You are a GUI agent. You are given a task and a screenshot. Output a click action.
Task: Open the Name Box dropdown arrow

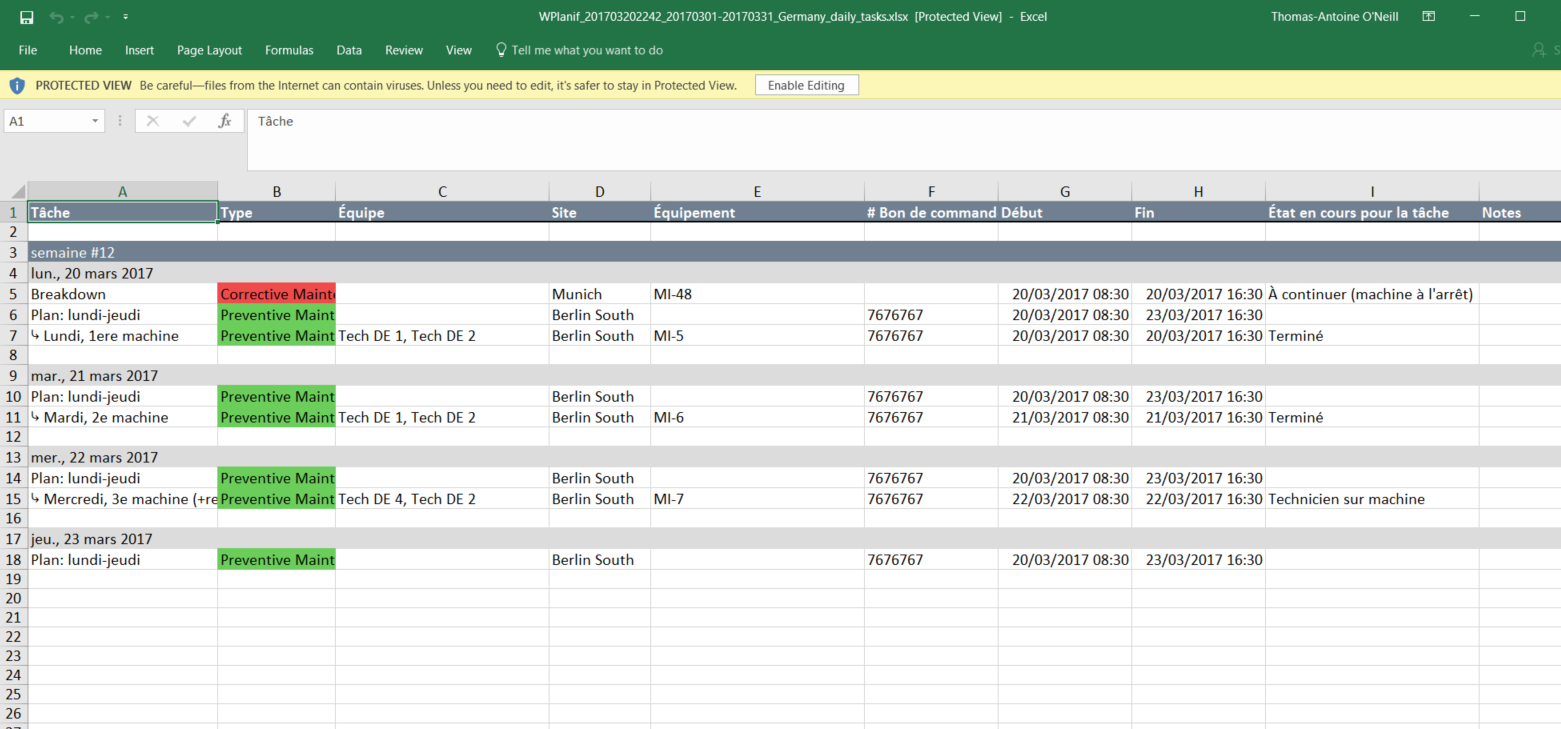pyautogui.click(x=97, y=120)
